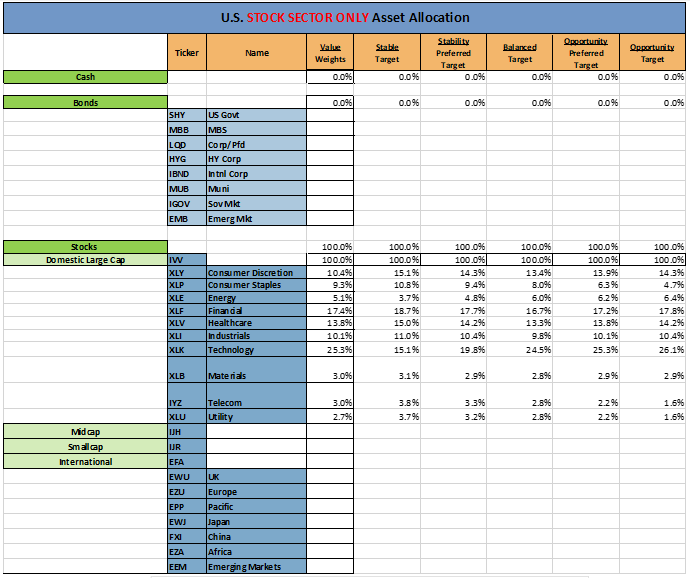690x578 pixels.
Task: Click the Emerging Markets name cell
Action: tap(255, 566)
